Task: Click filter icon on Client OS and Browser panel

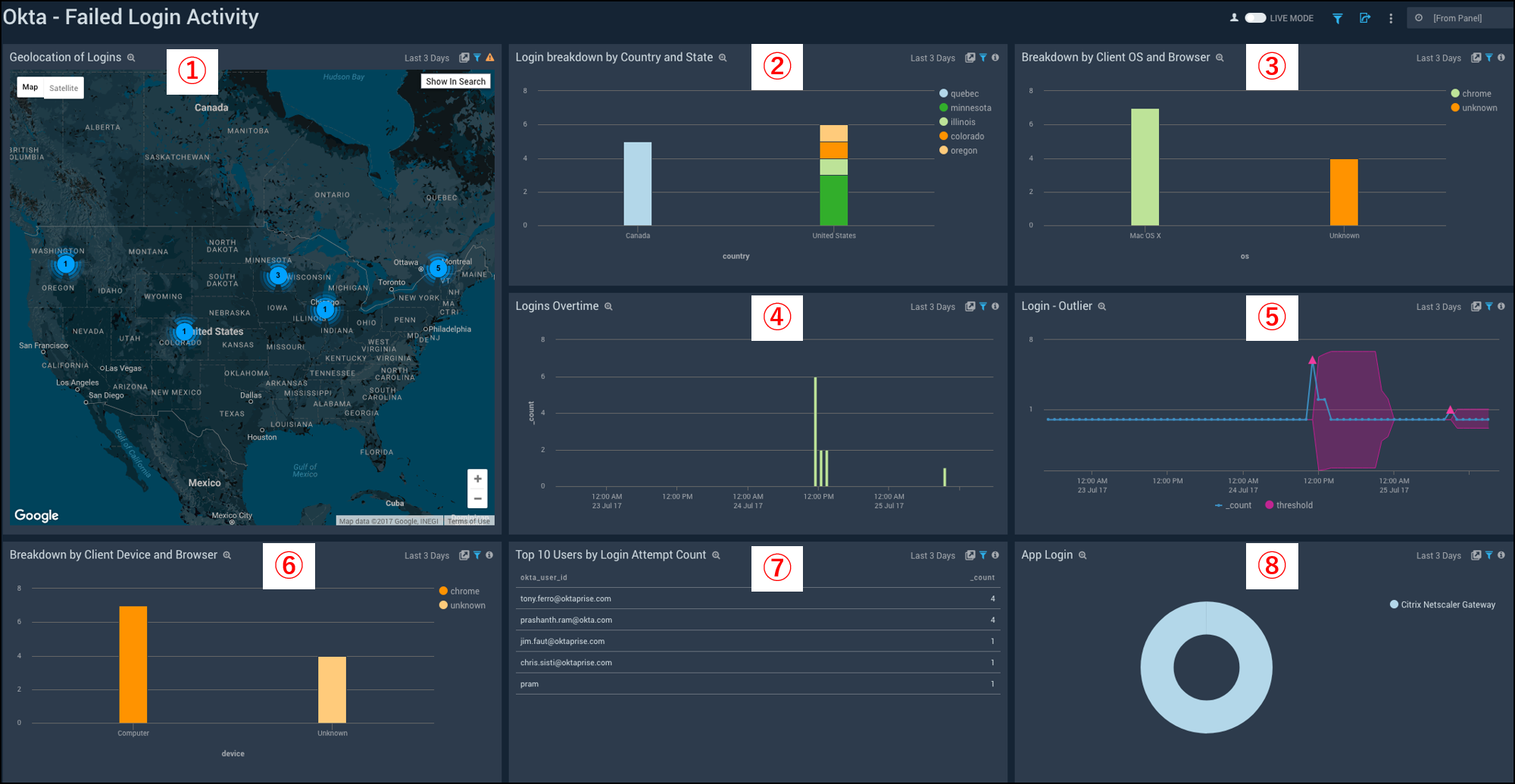Action: [1489, 58]
